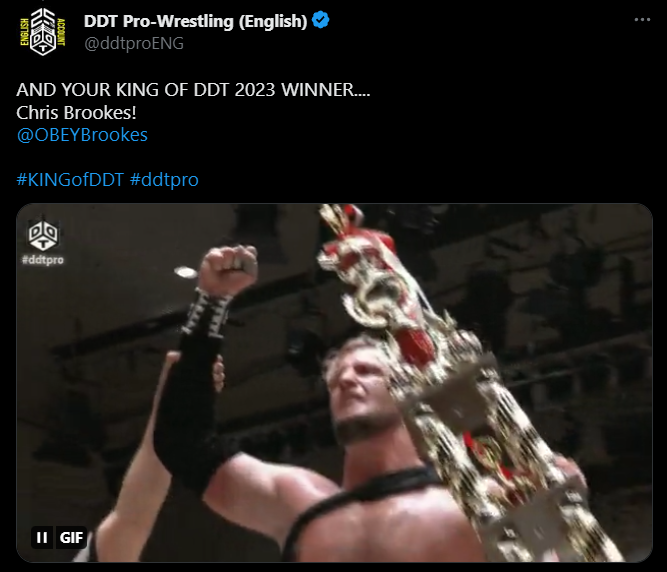Open the three-dot more options menu
Screen dimensions: 667x572
click(642, 20)
